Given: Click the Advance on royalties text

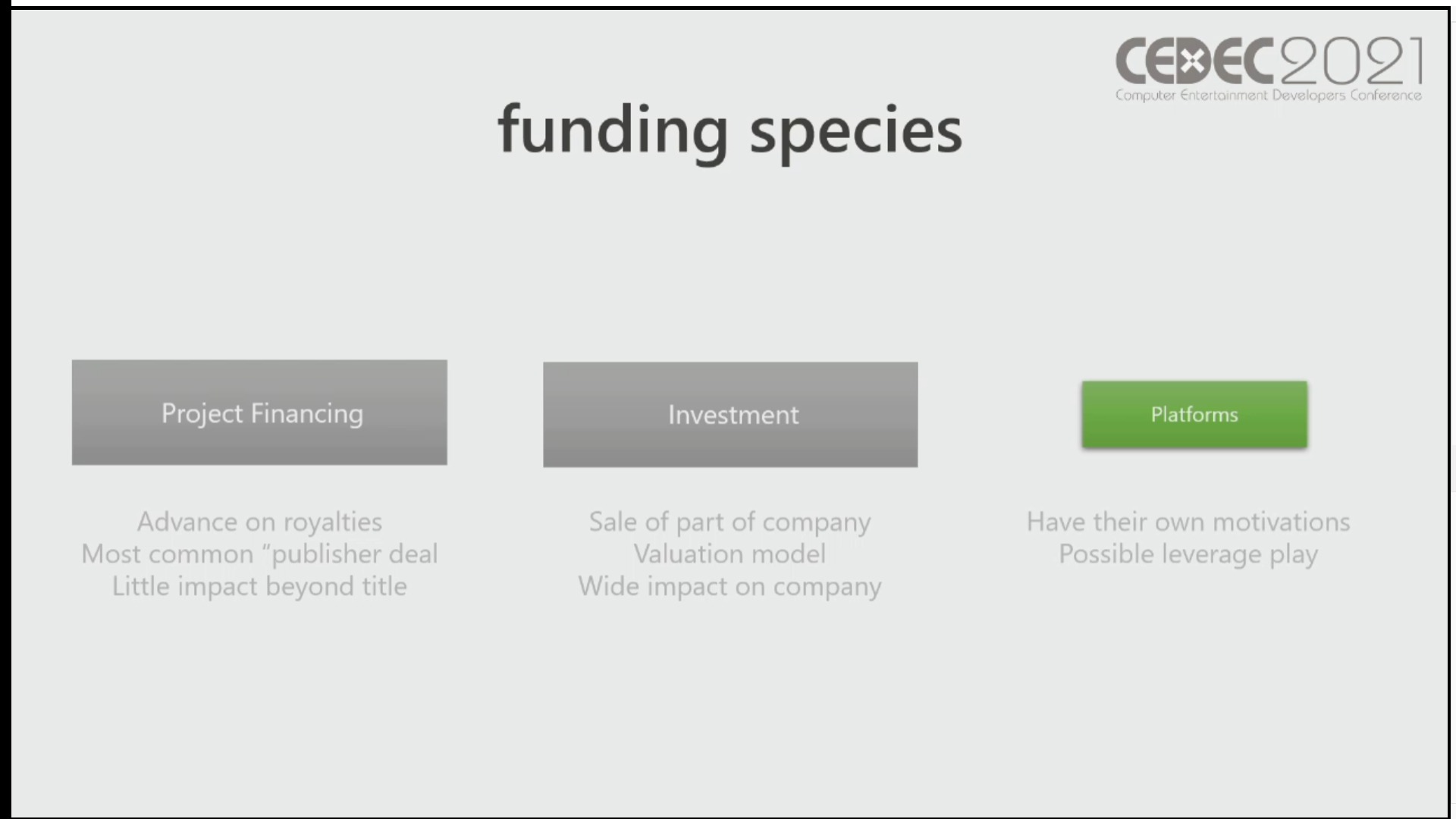Looking at the screenshot, I should tap(259, 522).
